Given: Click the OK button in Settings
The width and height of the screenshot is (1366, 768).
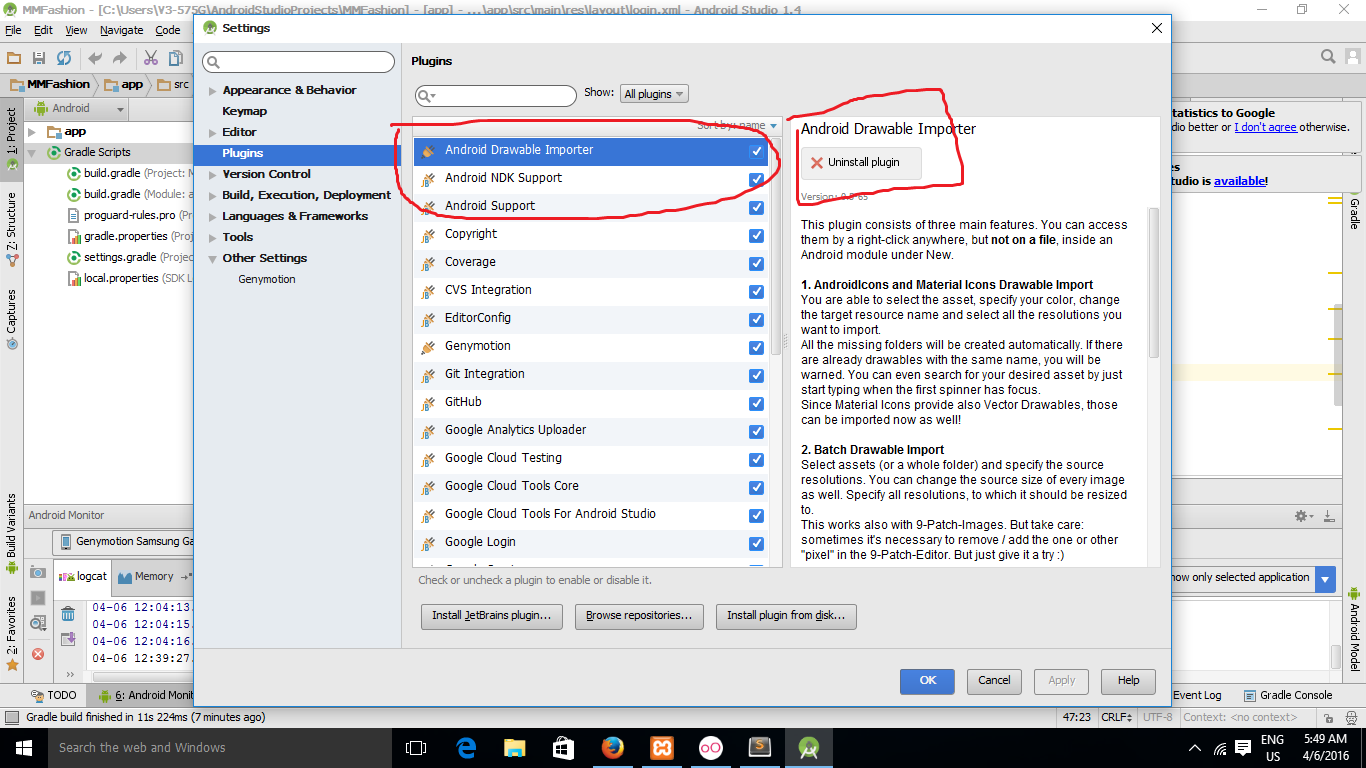Looking at the screenshot, I should click(x=927, y=681).
